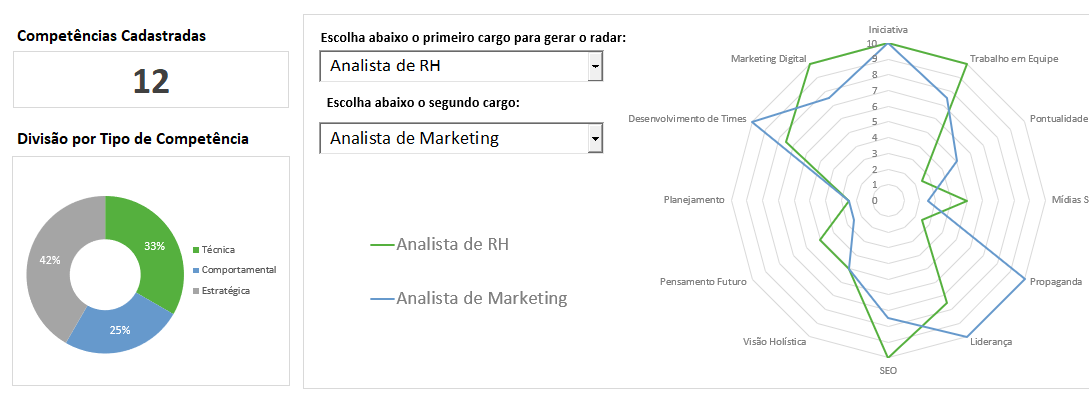Click the gray Estratégica legend swatch
The image size is (1089, 395).
pyautogui.click(x=197, y=291)
